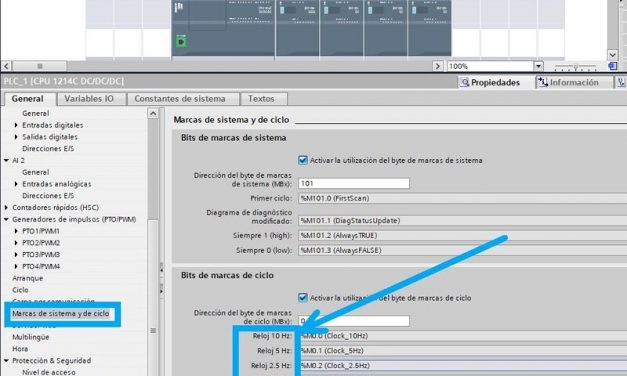Viewport: 627px width, 376px height.
Task: Edit clock memory byte address field
Action: 354,321
